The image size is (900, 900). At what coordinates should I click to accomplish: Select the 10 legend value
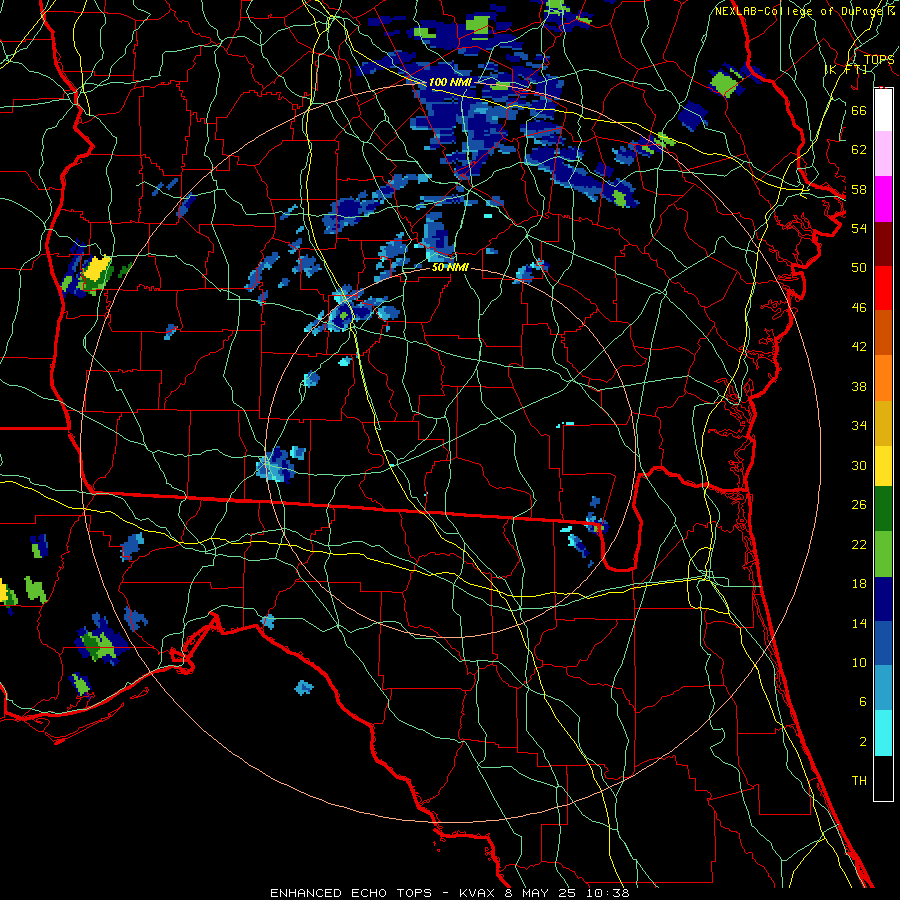coord(859,662)
